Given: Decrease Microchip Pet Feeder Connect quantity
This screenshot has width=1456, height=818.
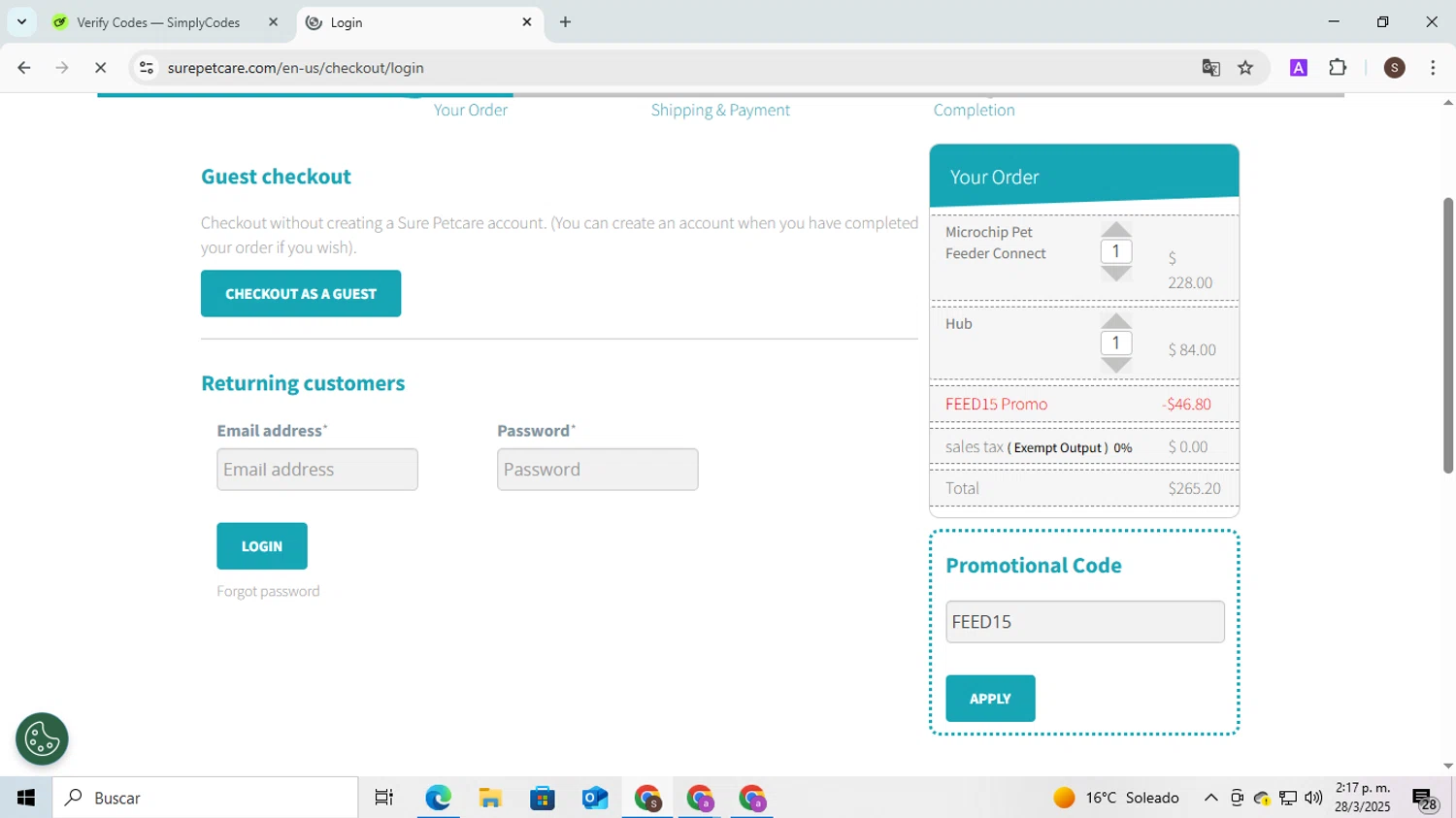Looking at the screenshot, I should point(1116,274).
